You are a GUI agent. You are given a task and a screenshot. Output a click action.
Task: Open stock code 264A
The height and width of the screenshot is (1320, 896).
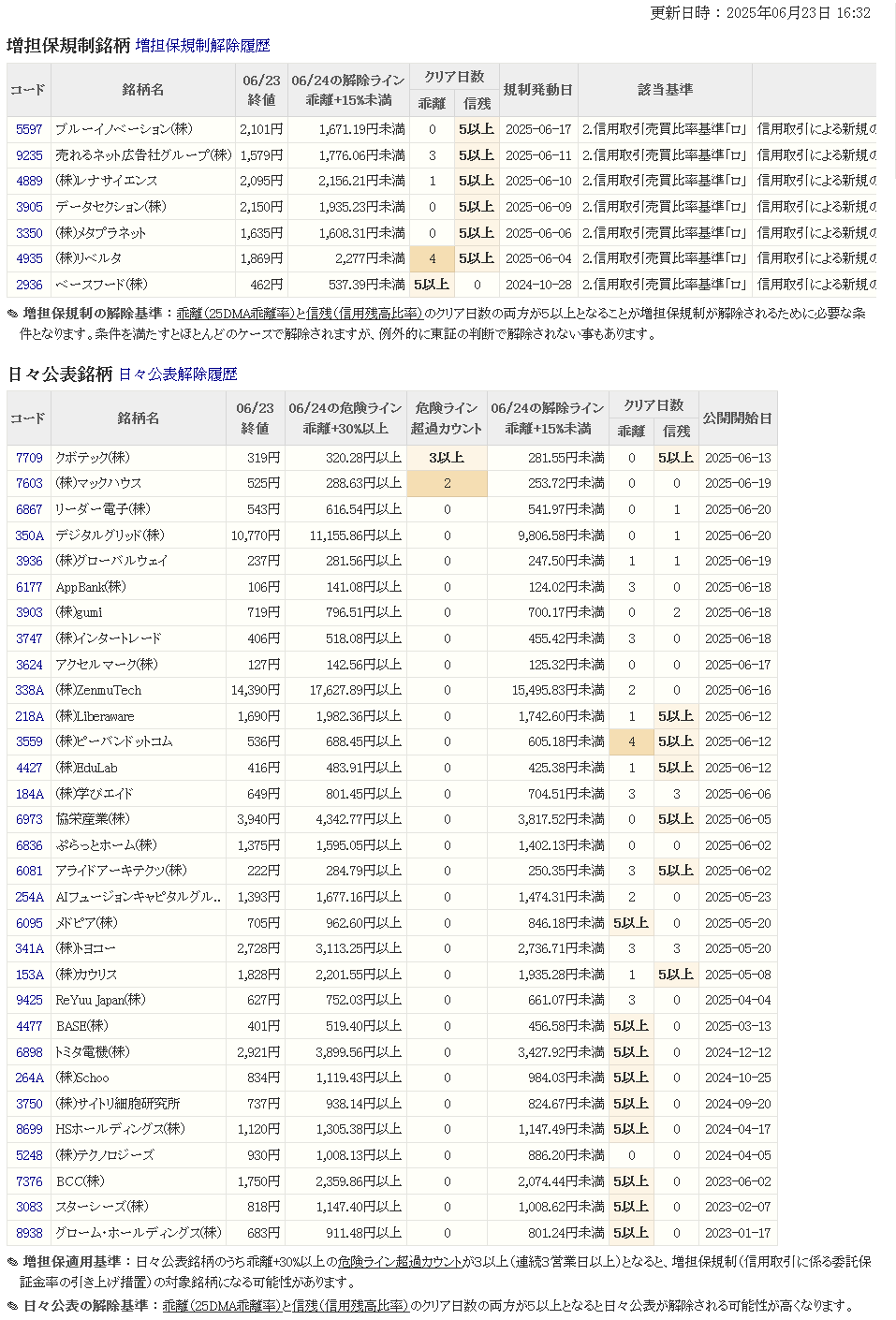[29, 1078]
